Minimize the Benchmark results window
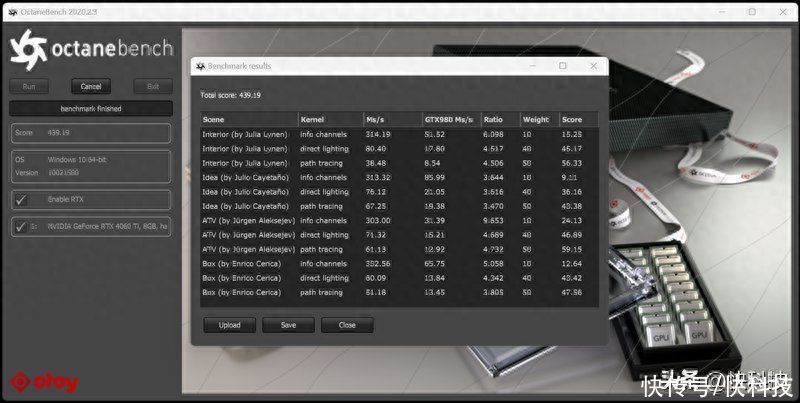The image size is (800, 403). pyautogui.click(x=533, y=66)
